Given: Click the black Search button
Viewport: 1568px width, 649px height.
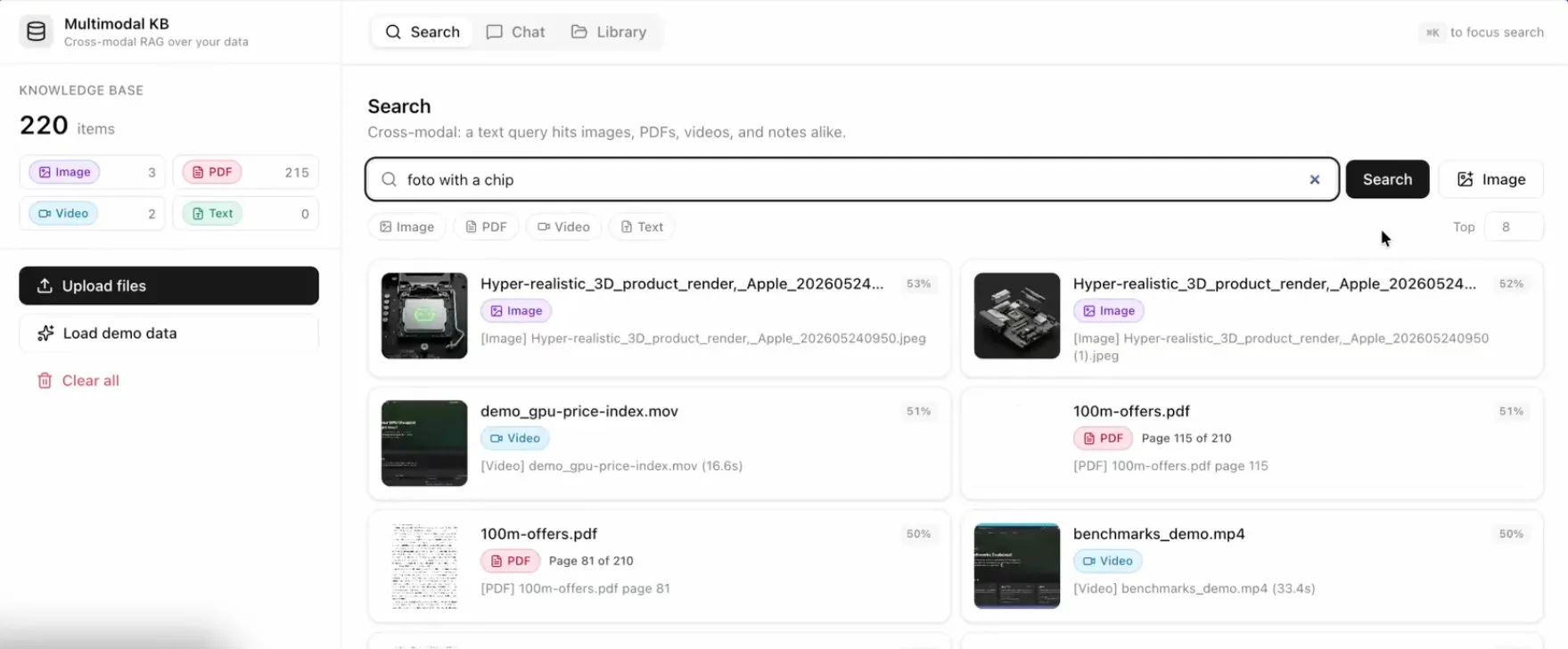Looking at the screenshot, I should (1387, 179).
